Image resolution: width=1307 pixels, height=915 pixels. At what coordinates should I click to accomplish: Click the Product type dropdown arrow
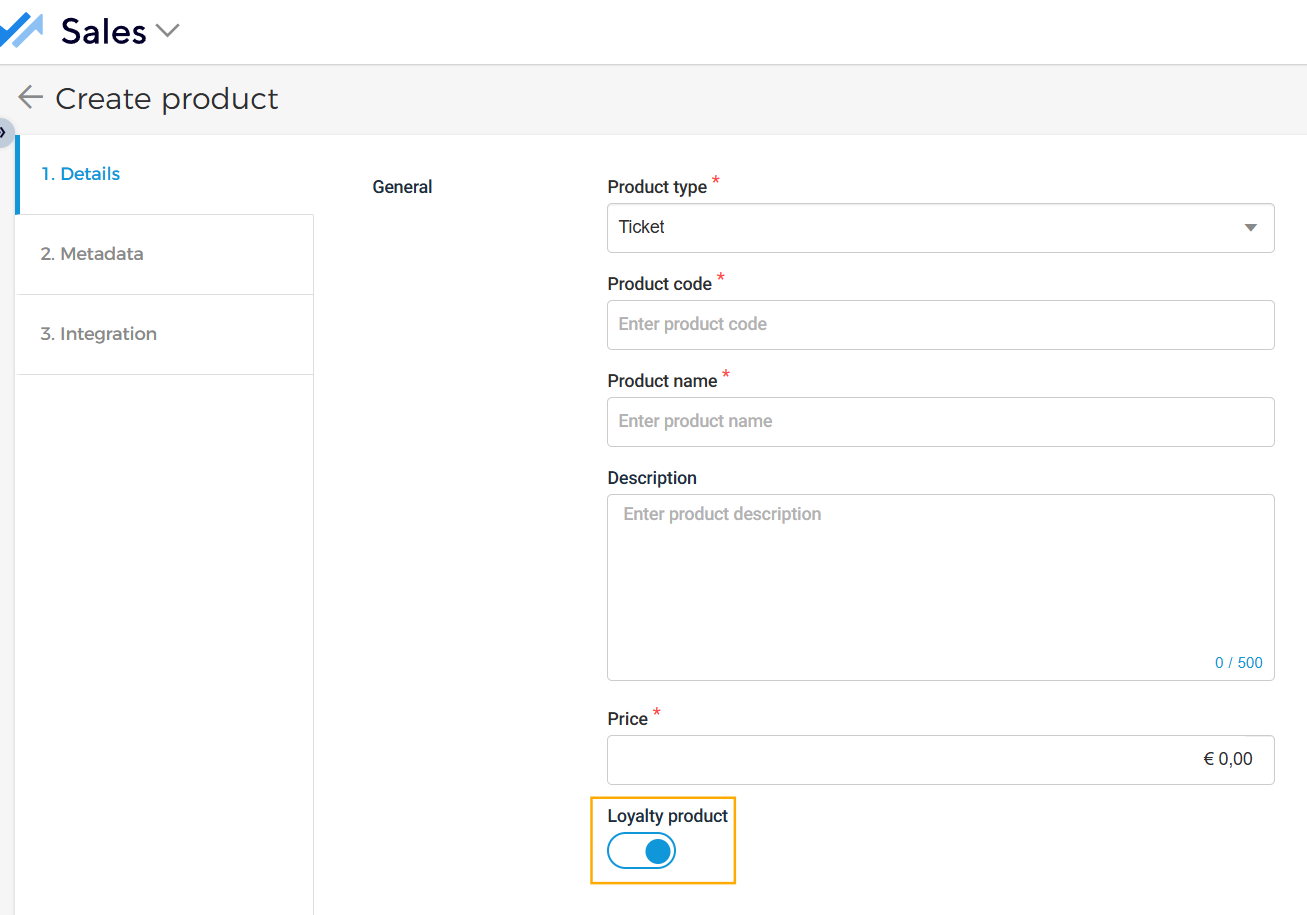coord(1250,228)
